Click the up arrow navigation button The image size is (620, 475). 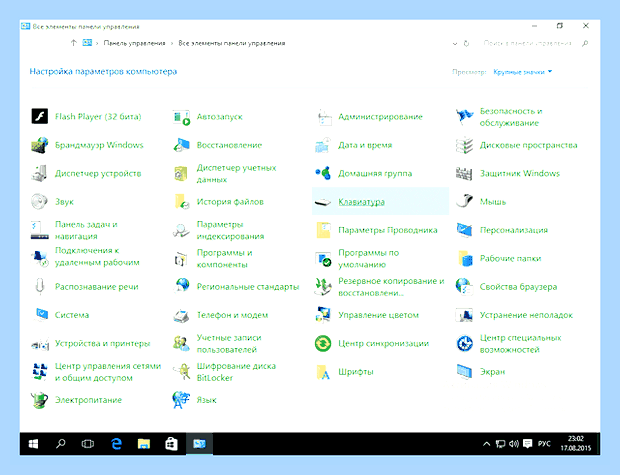(x=74, y=43)
